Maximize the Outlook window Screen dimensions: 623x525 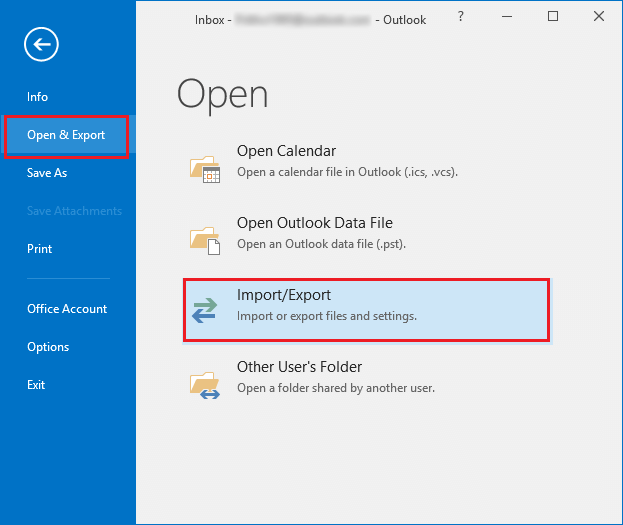pos(553,18)
